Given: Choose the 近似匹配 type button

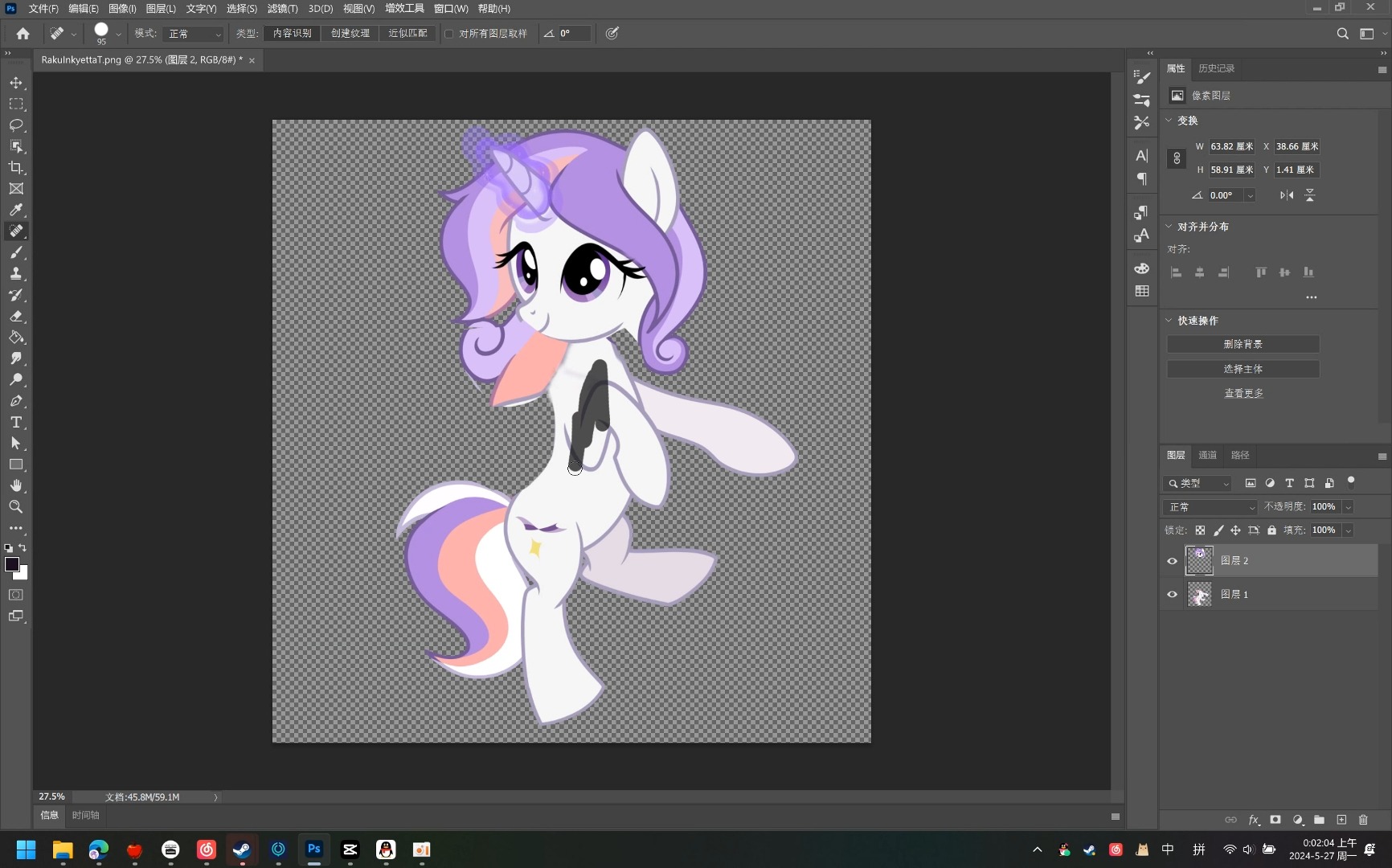Looking at the screenshot, I should 407,34.
